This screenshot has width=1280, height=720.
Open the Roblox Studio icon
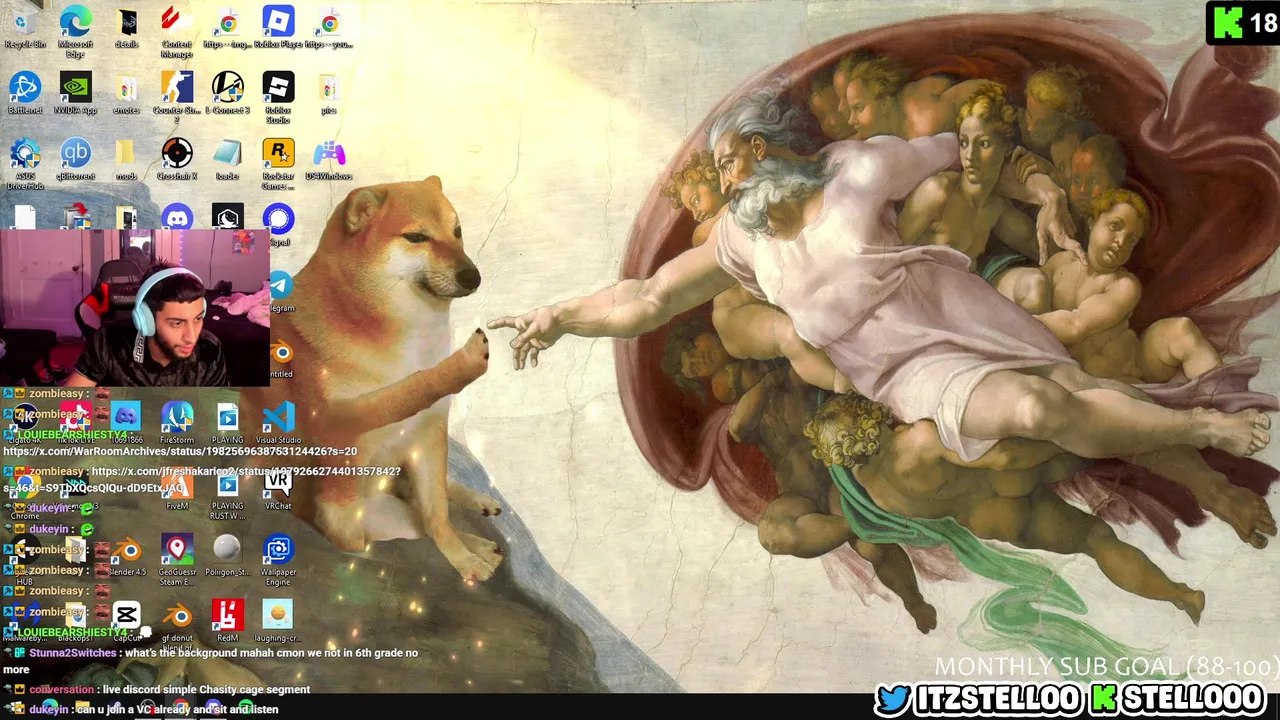278,97
